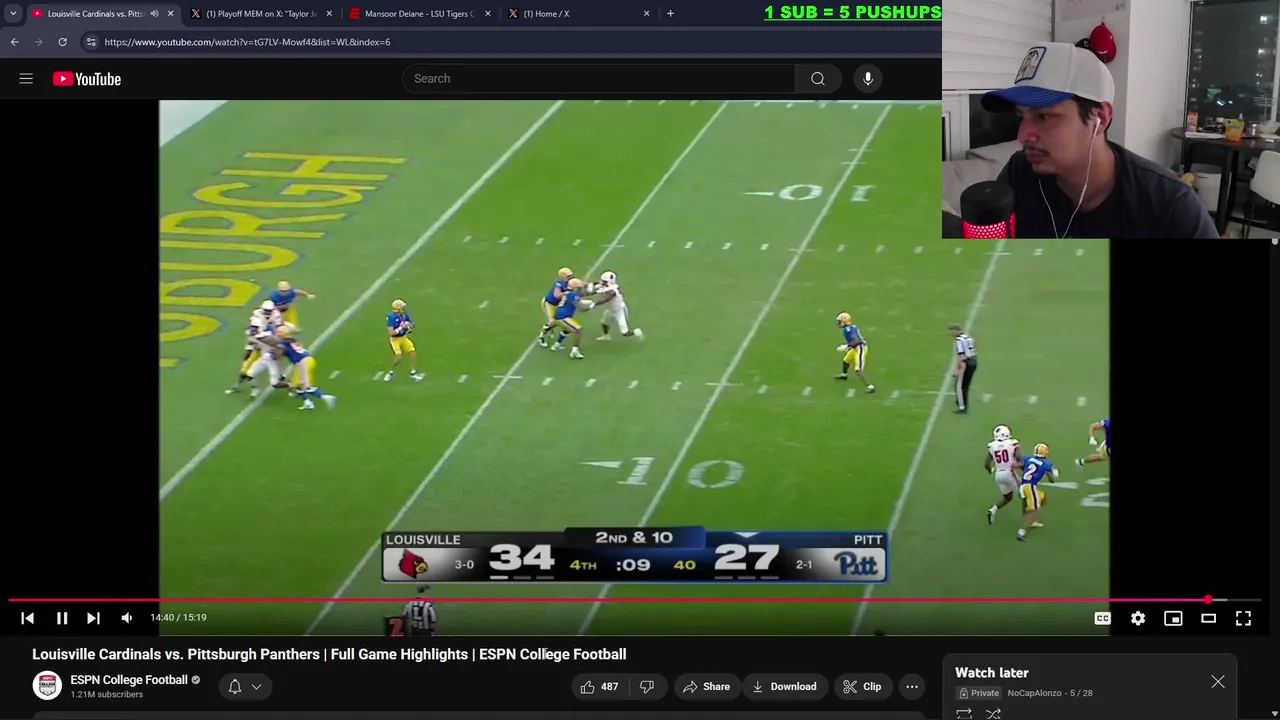The width and height of the screenshot is (1280, 720).
Task: View site information icon in address bar
Action: 91,42
